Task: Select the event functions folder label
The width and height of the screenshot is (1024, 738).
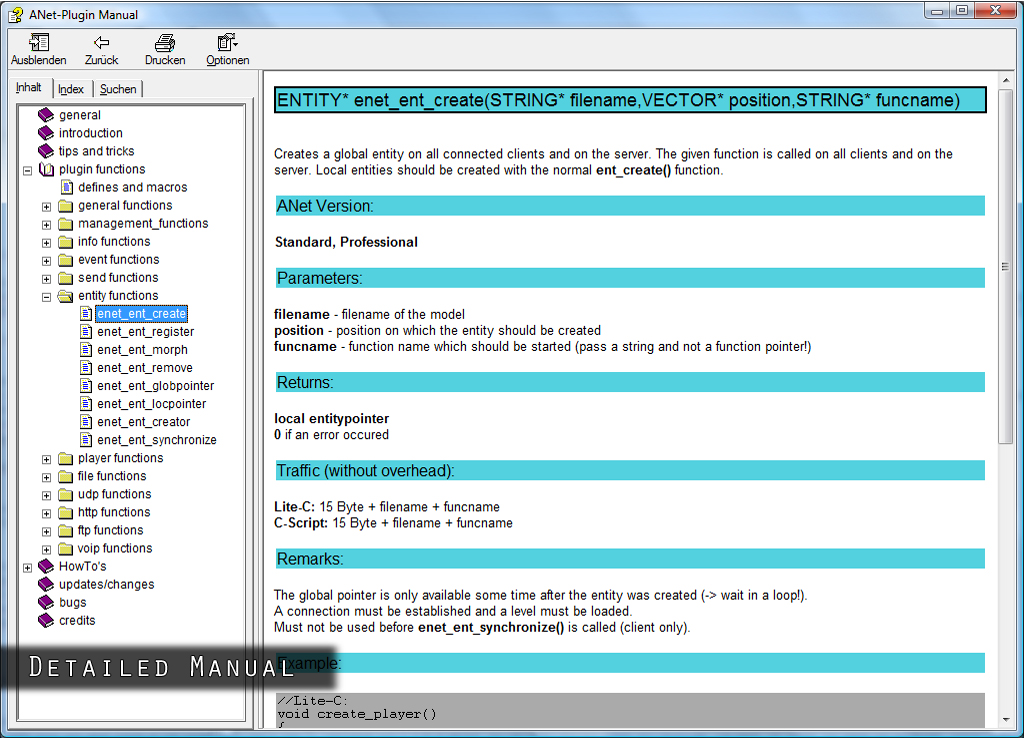Action: point(118,260)
